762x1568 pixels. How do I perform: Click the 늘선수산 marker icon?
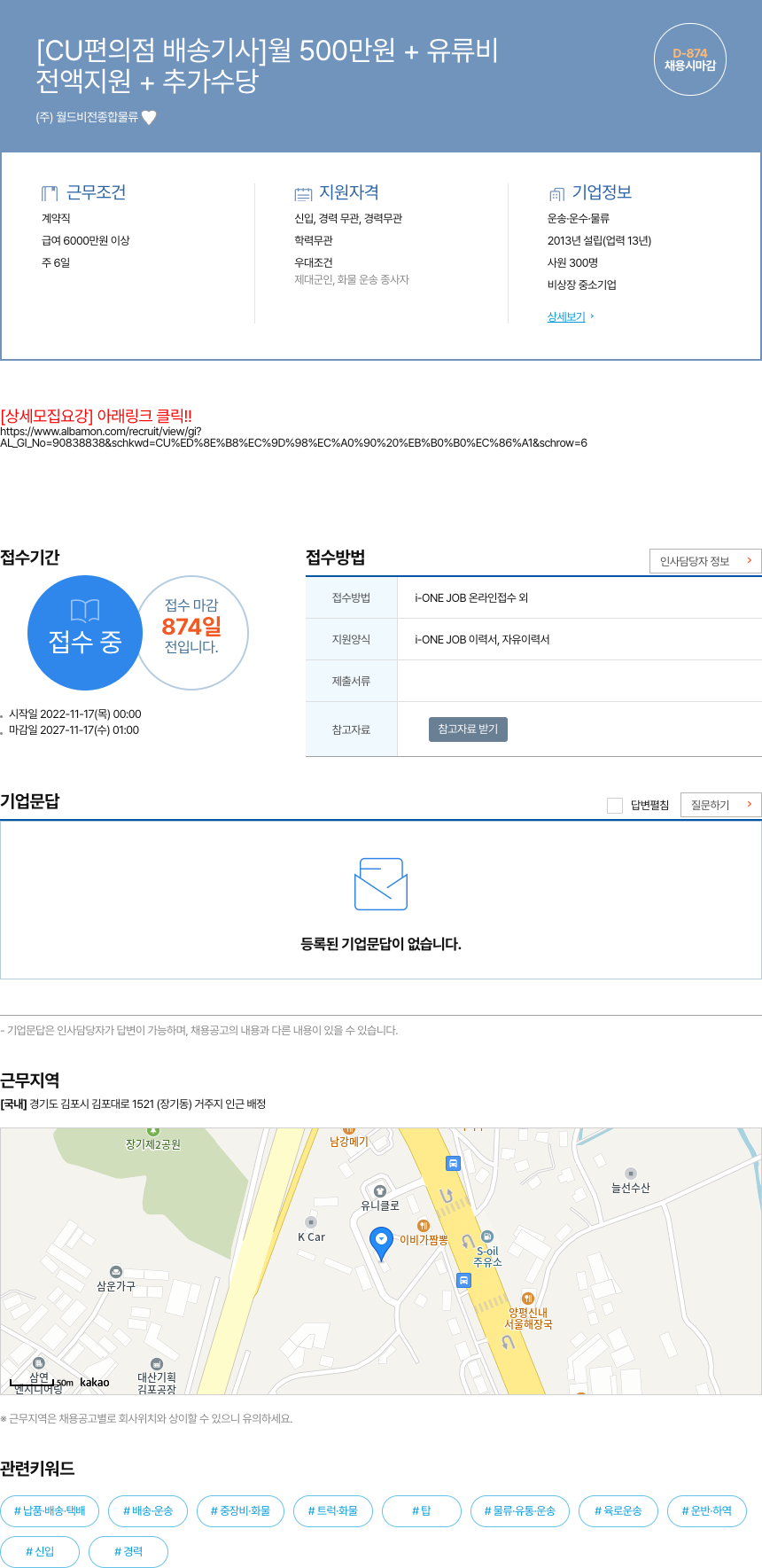(x=631, y=1174)
